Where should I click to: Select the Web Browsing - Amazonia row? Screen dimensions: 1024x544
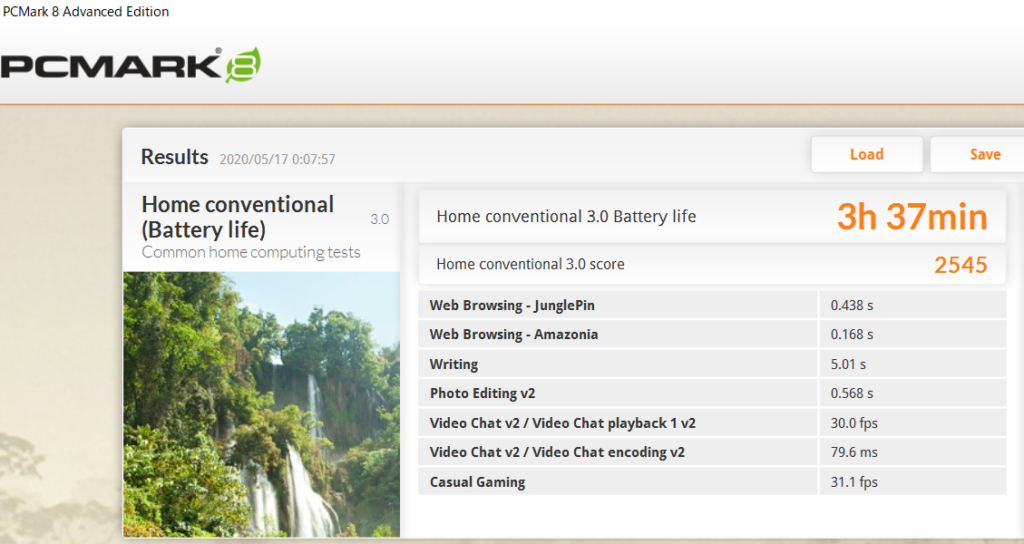(x=712, y=334)
